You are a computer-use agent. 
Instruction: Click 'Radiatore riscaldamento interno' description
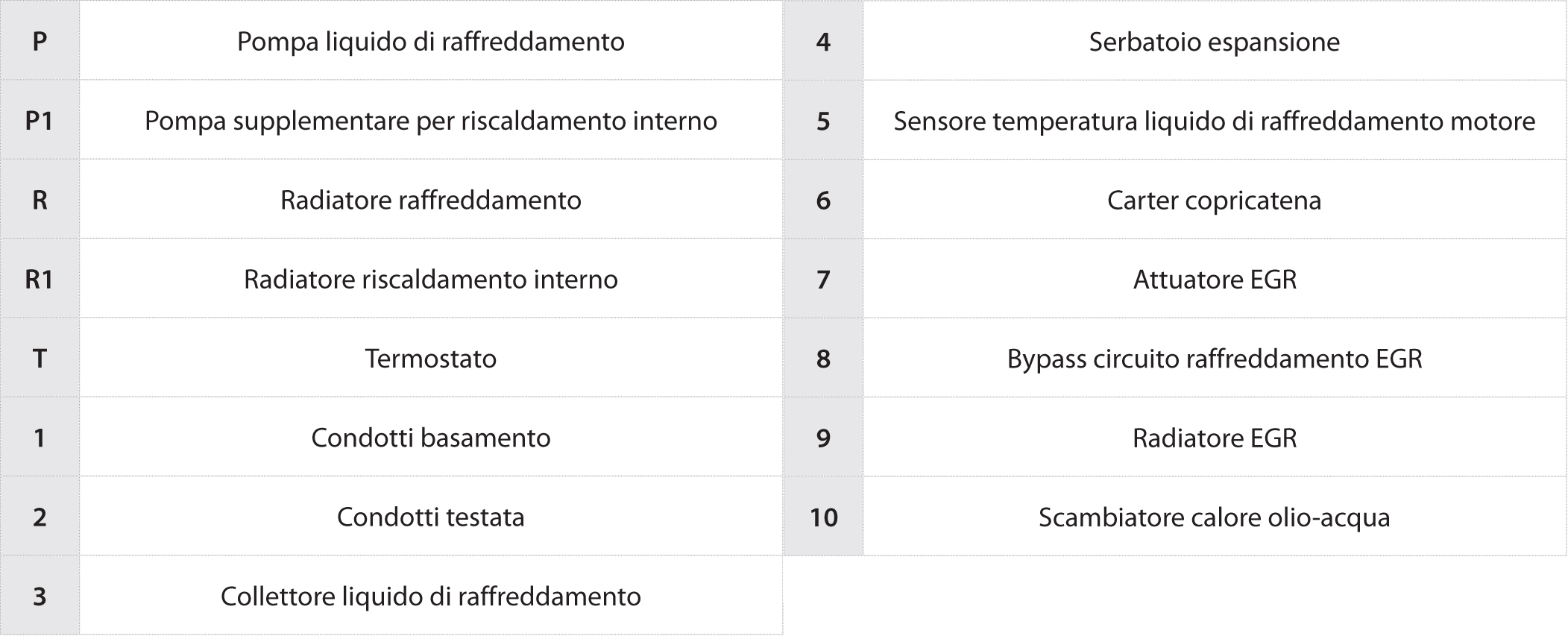pos(431,278)
